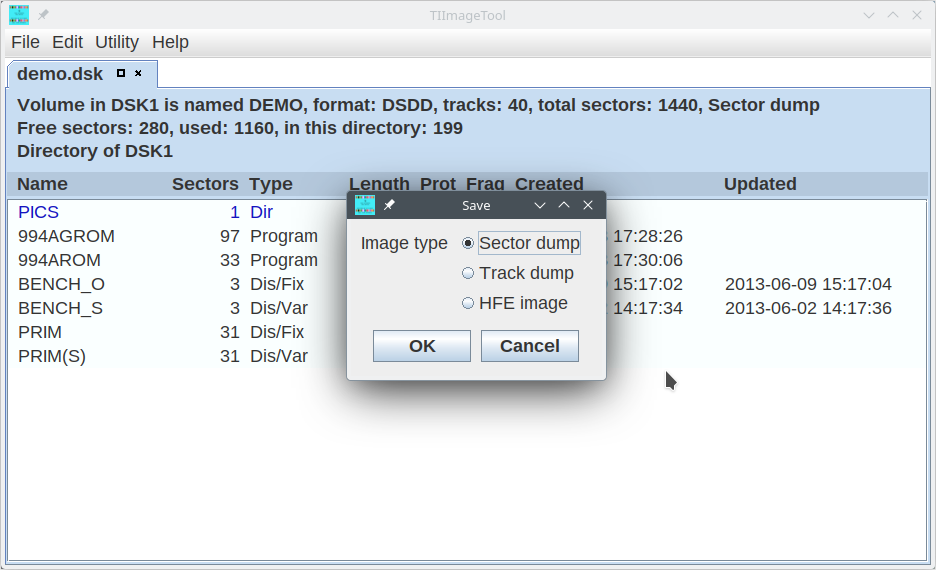The width and height of the screenshot is (936, 570).
Task: Open the File menu
Action: (x=25, y=42)
